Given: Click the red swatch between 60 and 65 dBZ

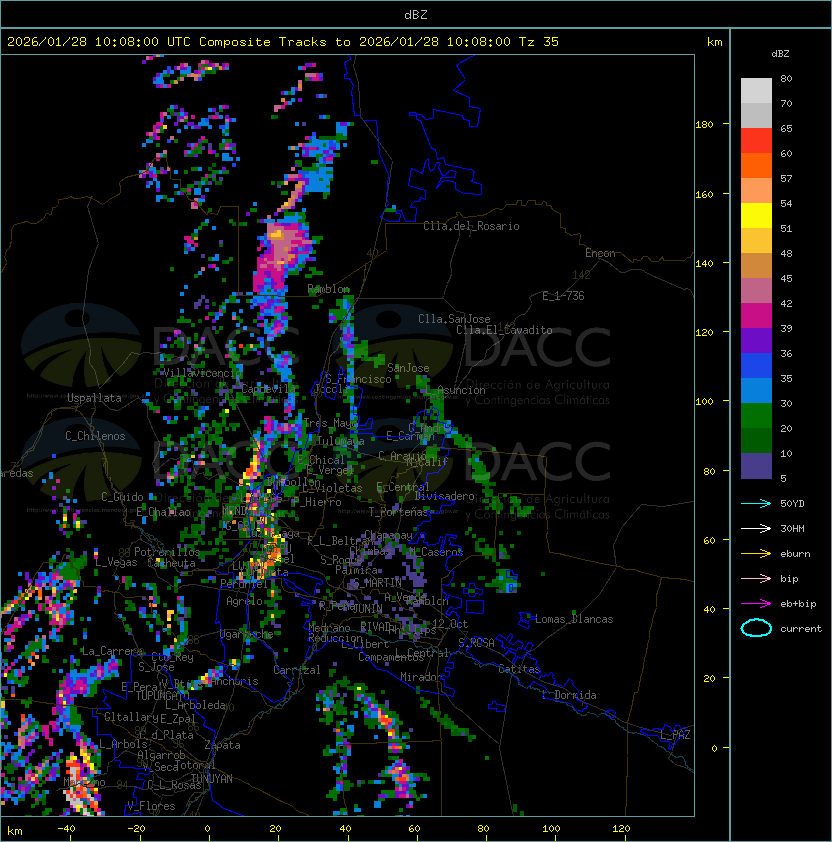Looking at the screenshot, I should 756,141.
